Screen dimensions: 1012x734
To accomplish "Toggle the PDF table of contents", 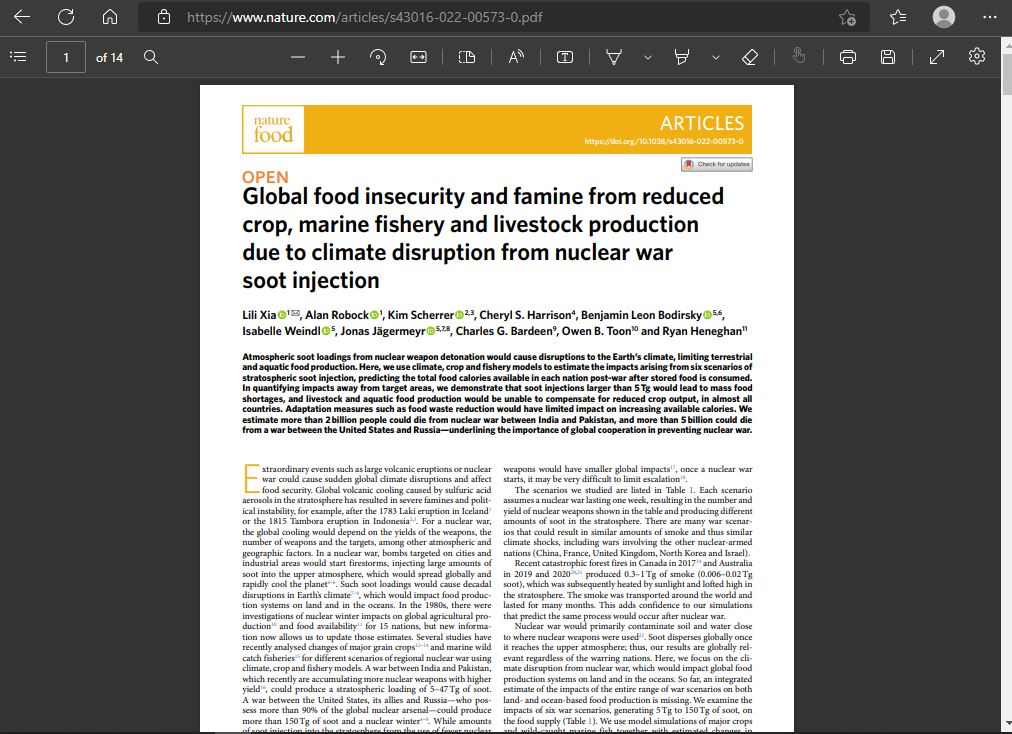I will point(19,57).
